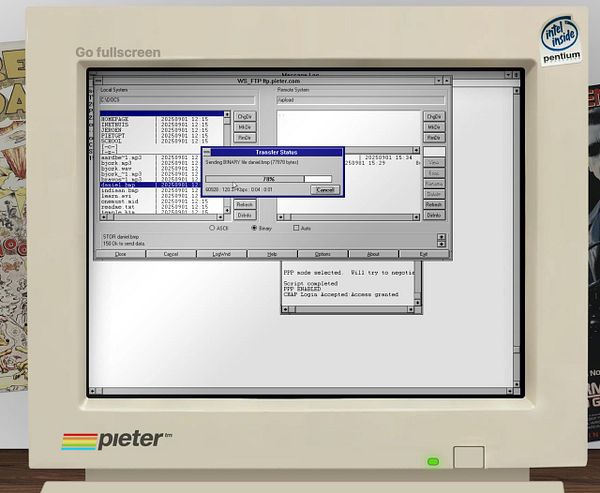Click the local directory list scroll-up arrow
Viewport: 600px width, 493px height.
click(227, 114)
